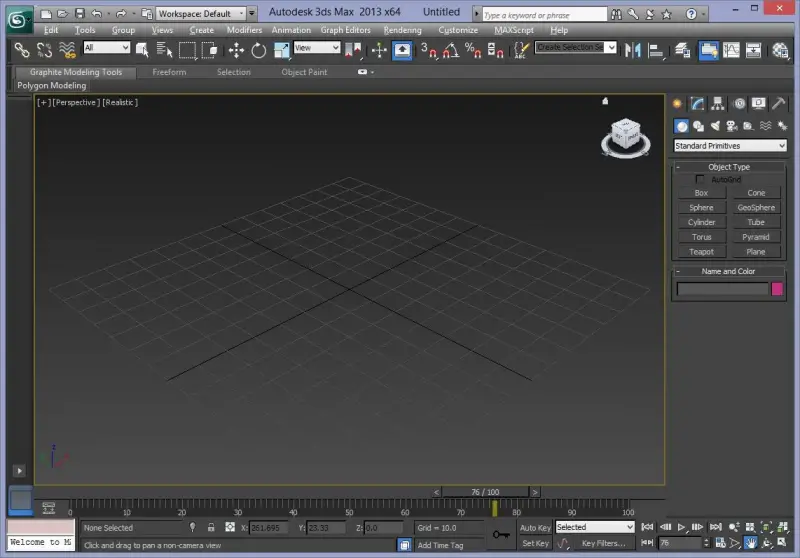The image size is (800, 558).
Task: Select the Cameras creation category
Action: pyautogui.click(x=732, y=125)
